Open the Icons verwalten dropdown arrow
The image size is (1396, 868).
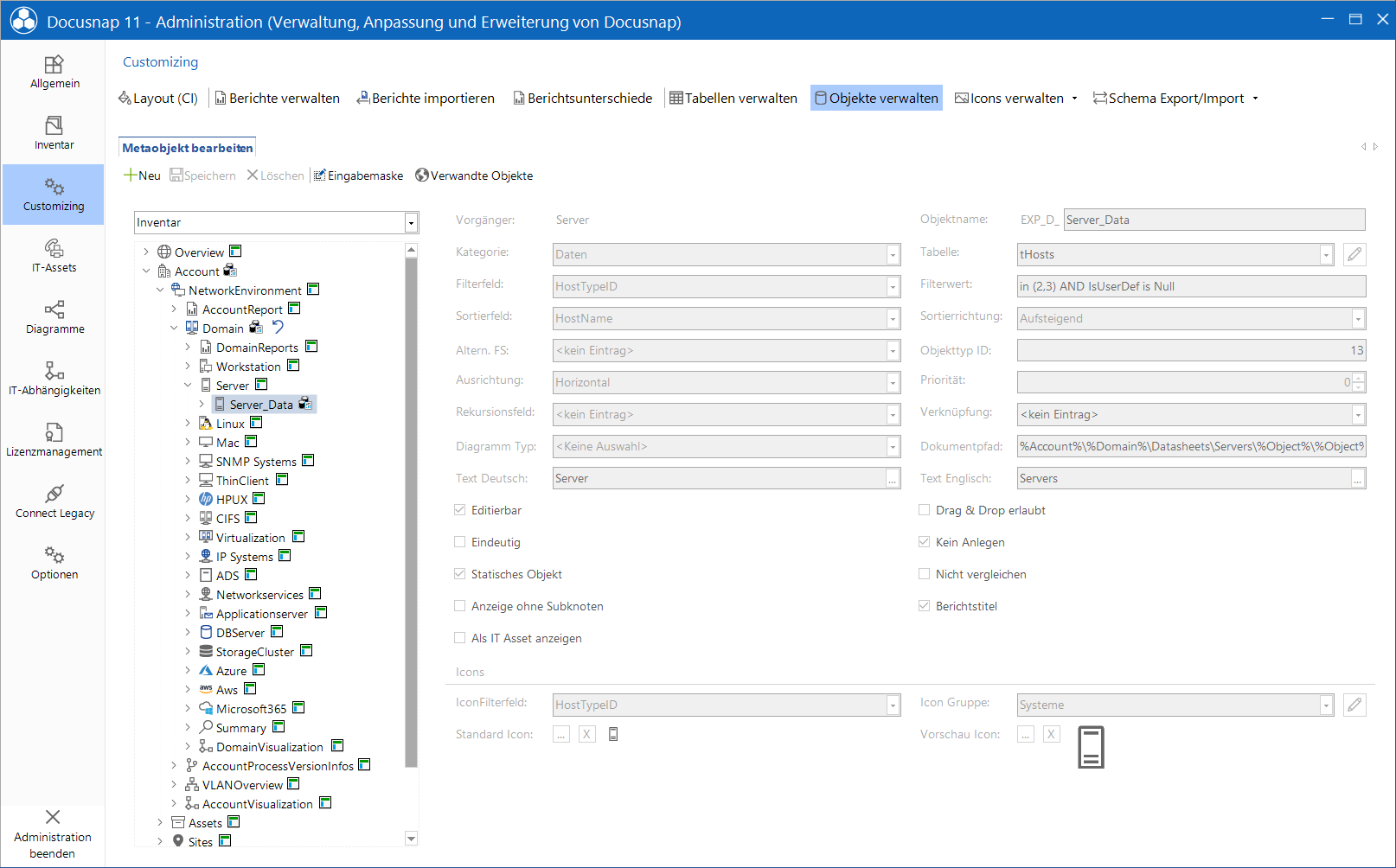pos(1074,99)
